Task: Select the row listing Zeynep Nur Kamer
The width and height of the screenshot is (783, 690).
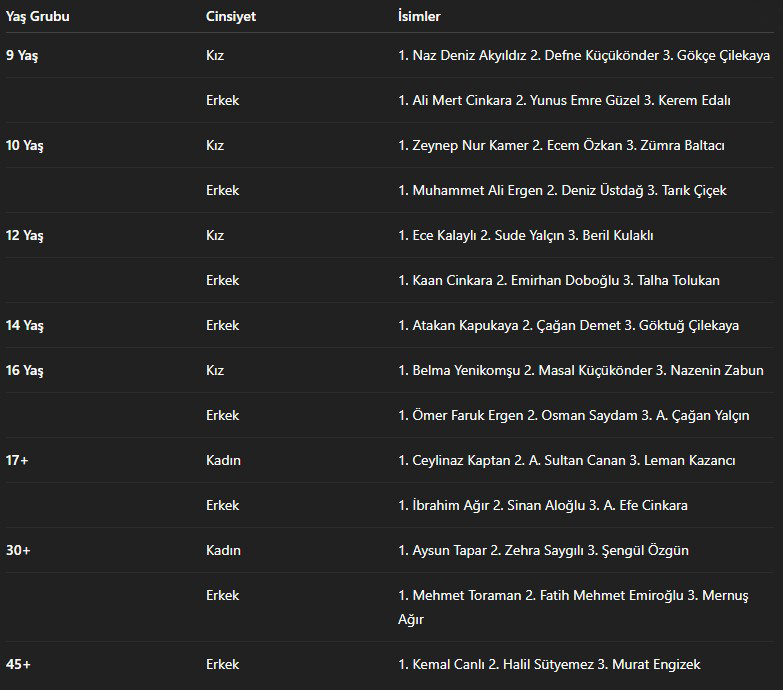Action: [561, 146]
